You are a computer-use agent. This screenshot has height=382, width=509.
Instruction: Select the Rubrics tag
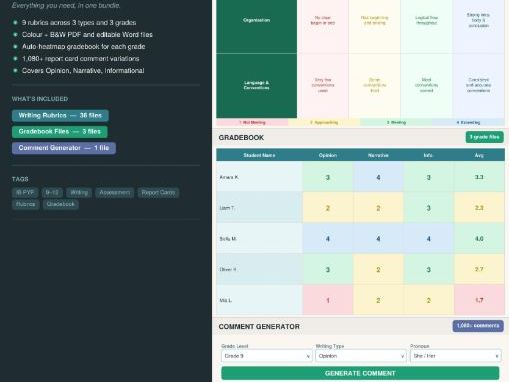coord(26,204)
